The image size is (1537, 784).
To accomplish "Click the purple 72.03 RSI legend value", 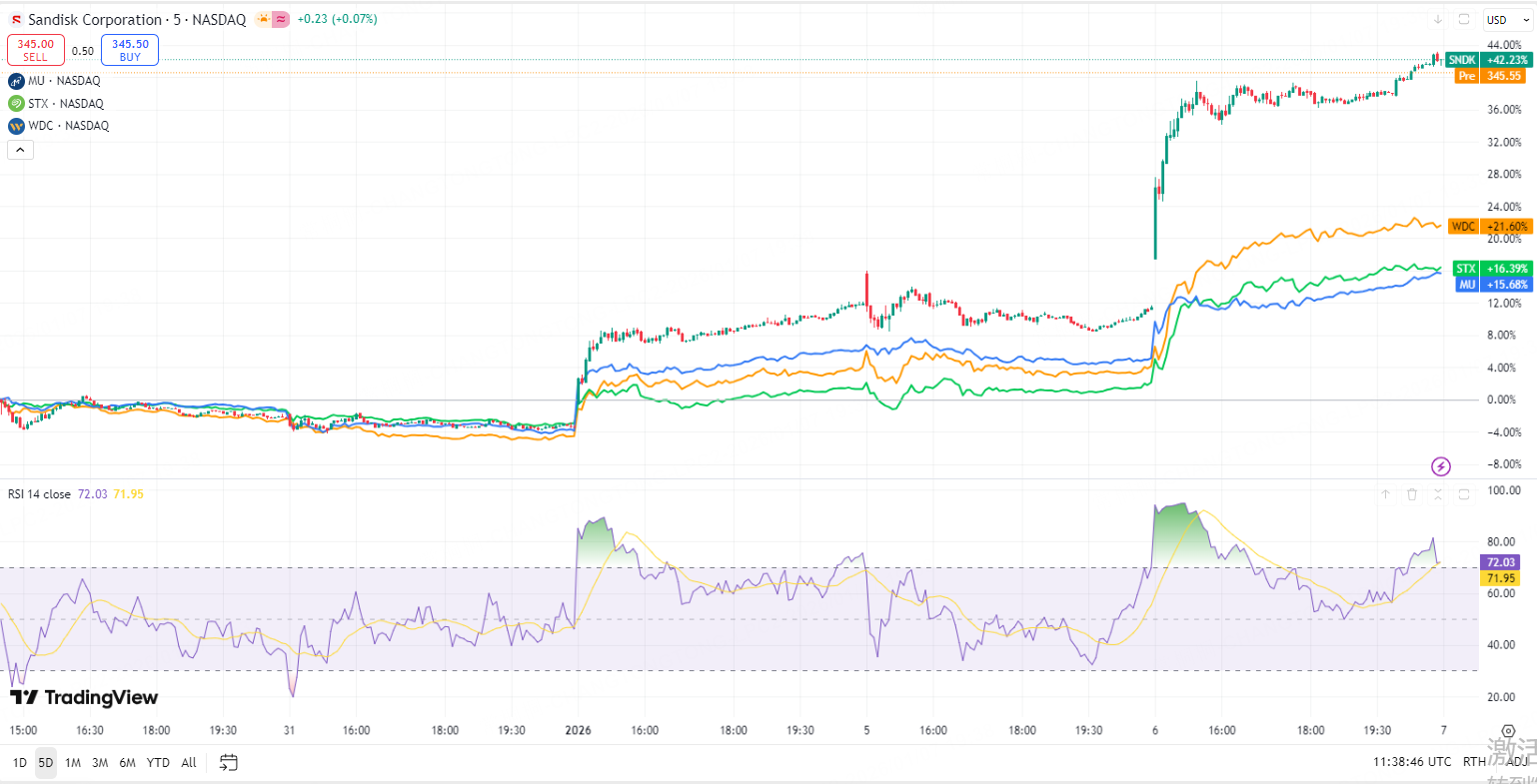I will pos(91,494).
